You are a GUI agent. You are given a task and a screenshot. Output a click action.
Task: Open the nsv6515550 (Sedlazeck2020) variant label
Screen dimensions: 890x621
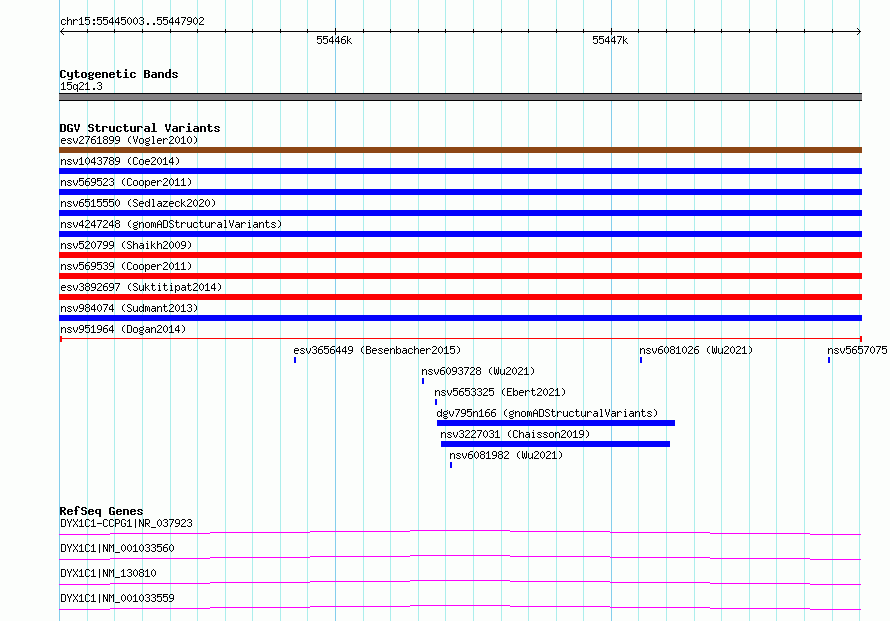138,203
